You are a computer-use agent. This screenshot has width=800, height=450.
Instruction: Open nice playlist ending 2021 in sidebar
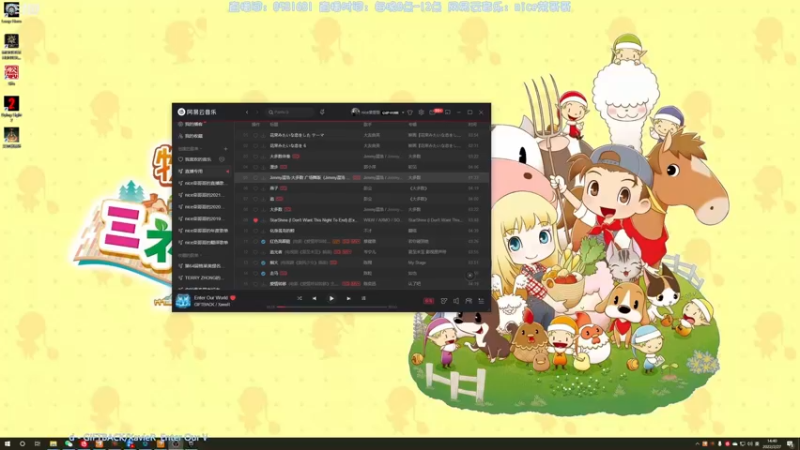click(203, 195)
